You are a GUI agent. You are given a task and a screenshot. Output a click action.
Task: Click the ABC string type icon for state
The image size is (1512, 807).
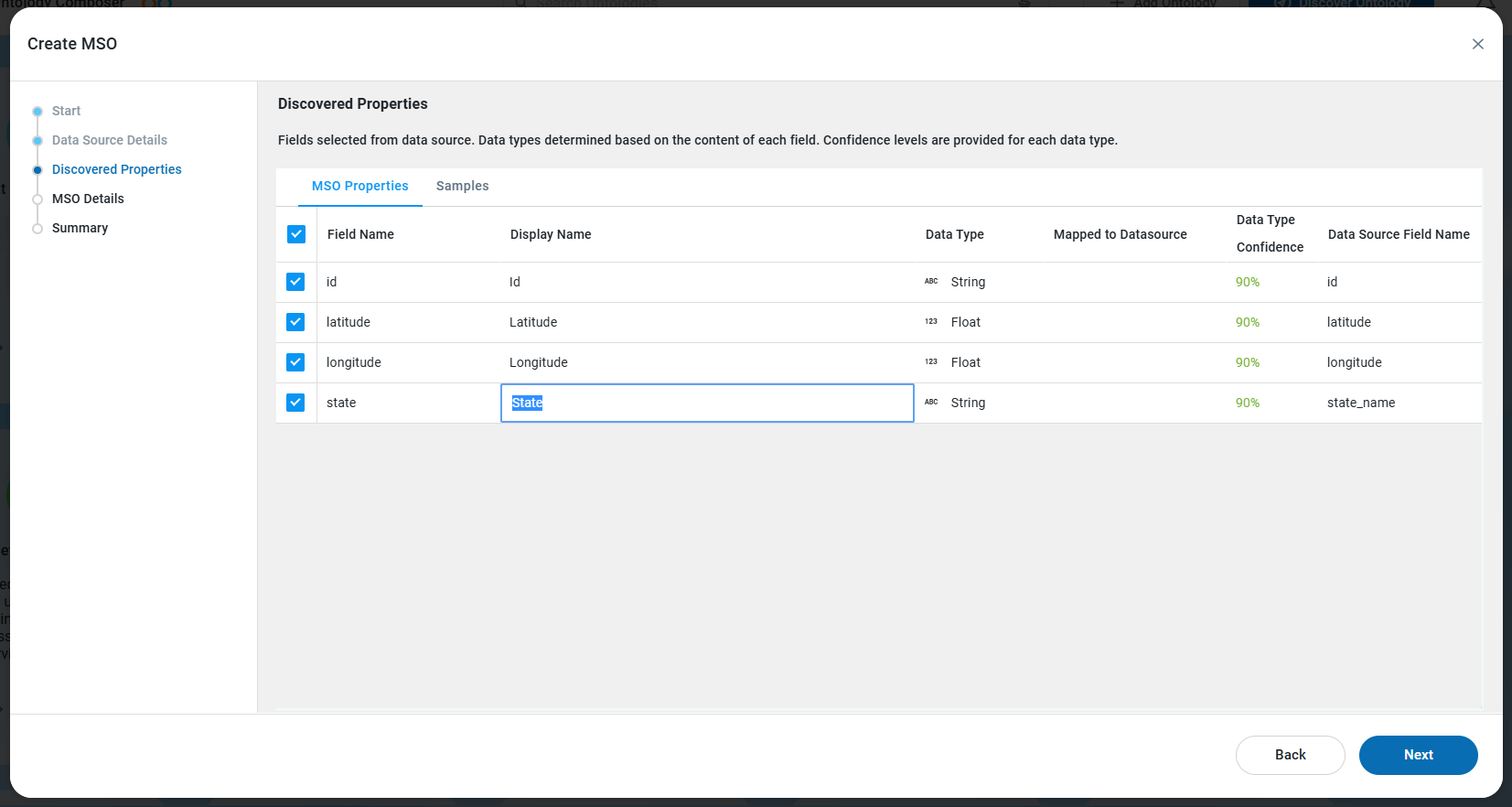point(931,403)
